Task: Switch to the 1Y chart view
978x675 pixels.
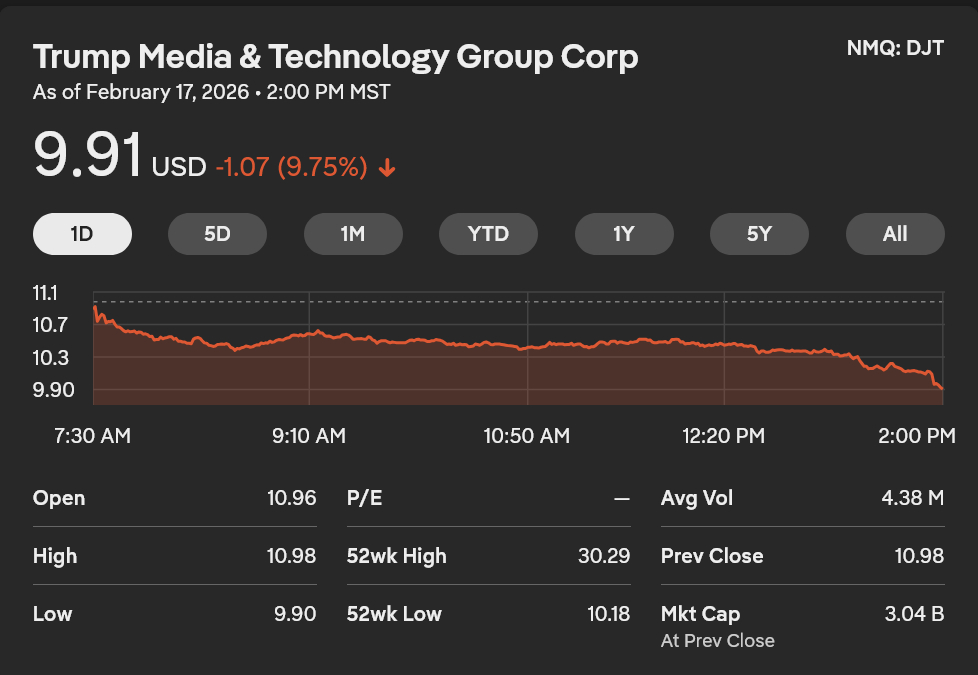Action: click(624, 234)
